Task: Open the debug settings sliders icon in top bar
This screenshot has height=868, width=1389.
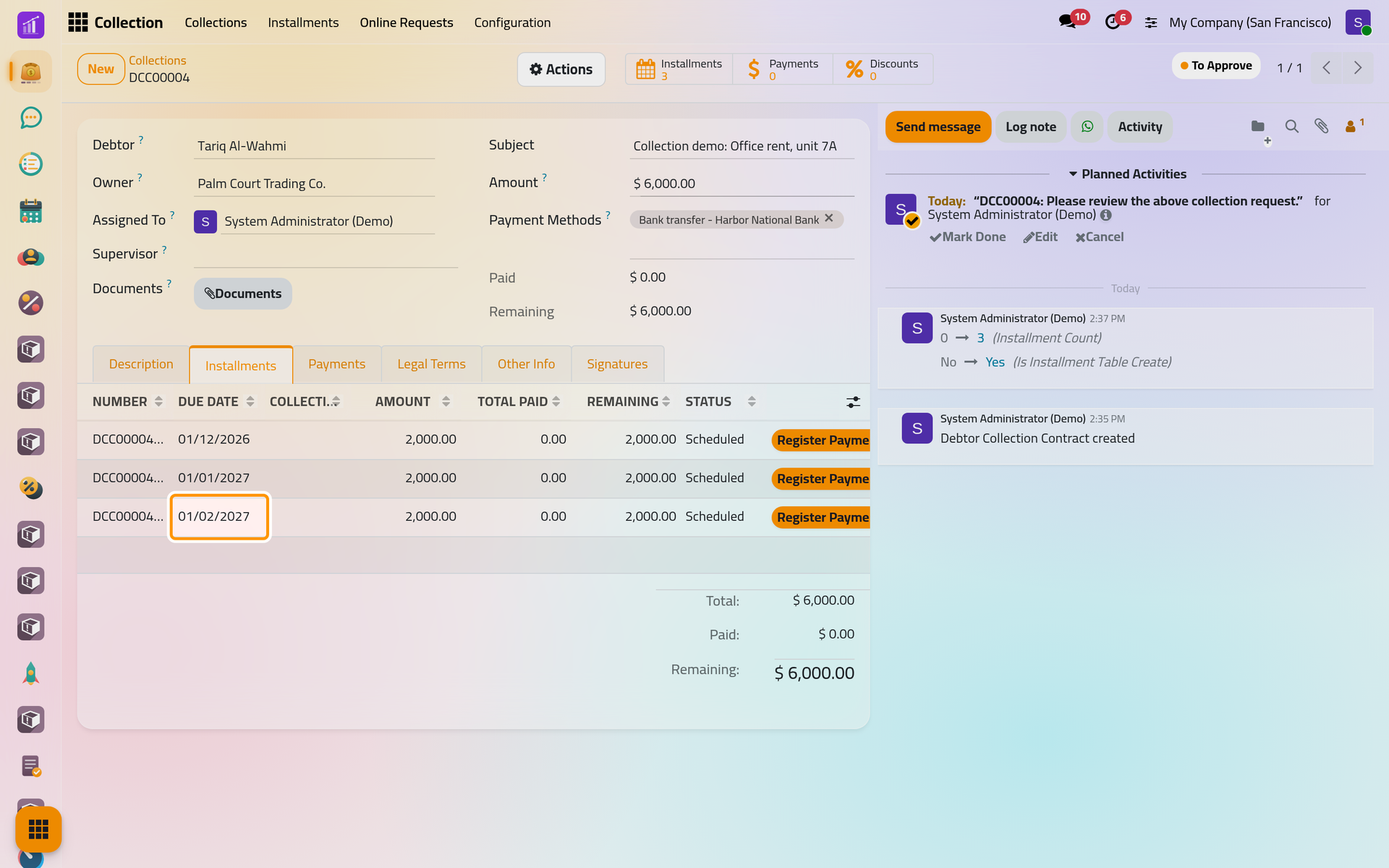Action: (1151, 23)
